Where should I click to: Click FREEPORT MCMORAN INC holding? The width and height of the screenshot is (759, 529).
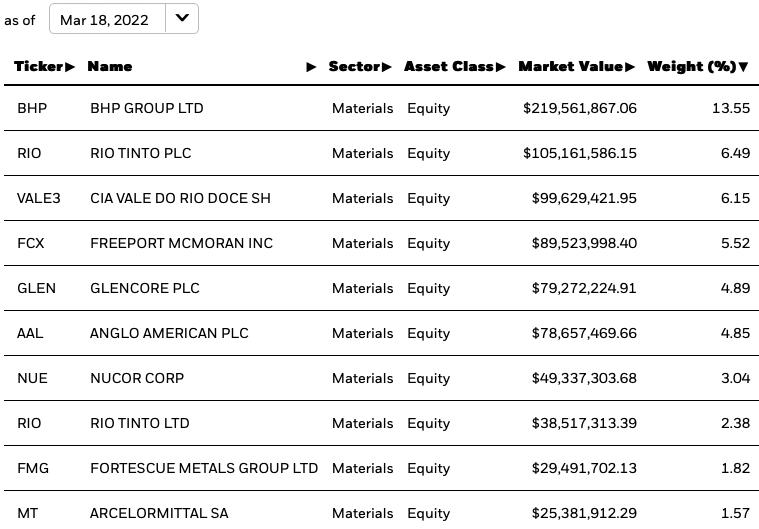coord(182,243)
